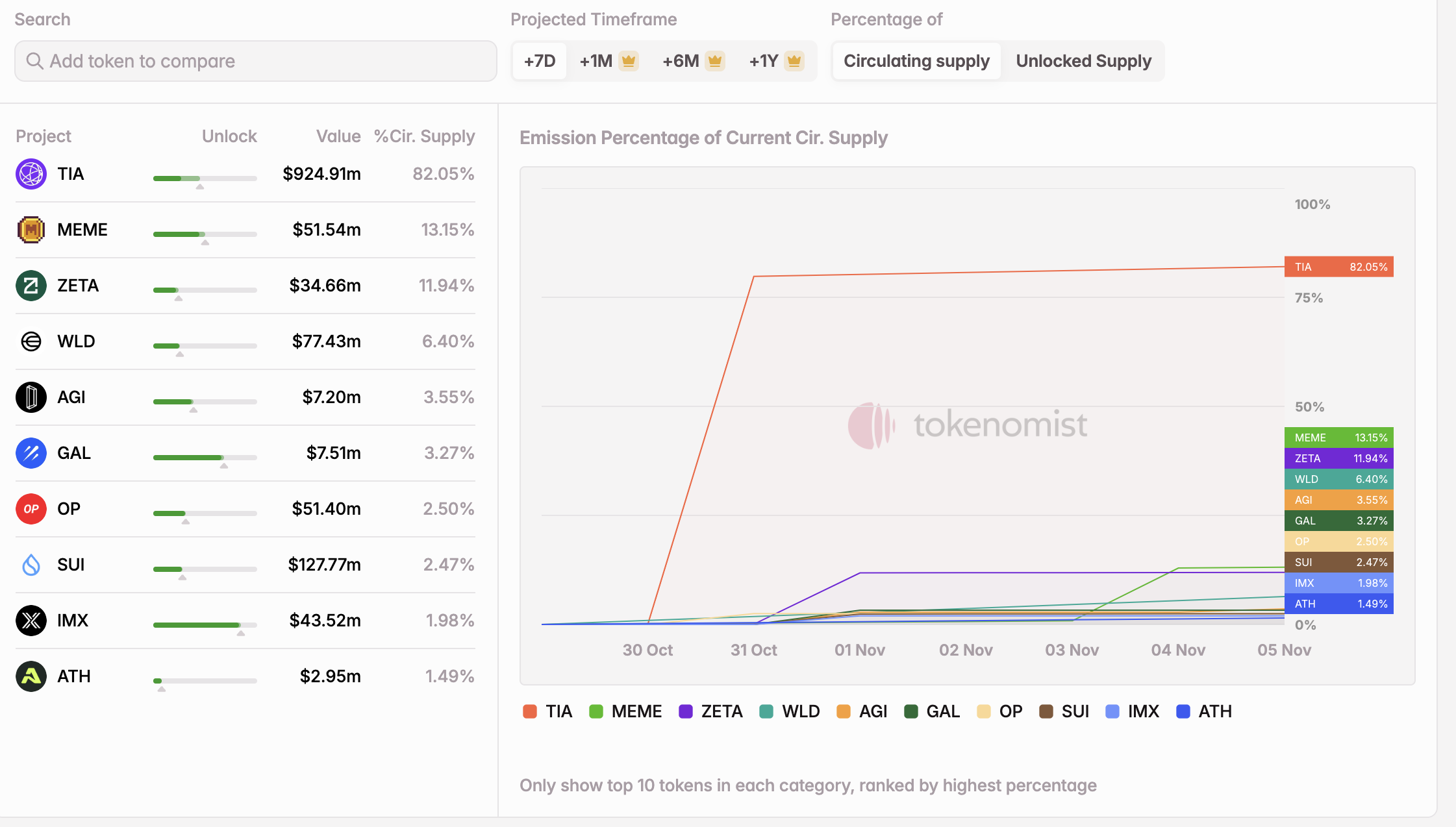Screen dimensions: 1456x827
Task: Click the OP value $51.40m
Action: [x=326, y=509]
